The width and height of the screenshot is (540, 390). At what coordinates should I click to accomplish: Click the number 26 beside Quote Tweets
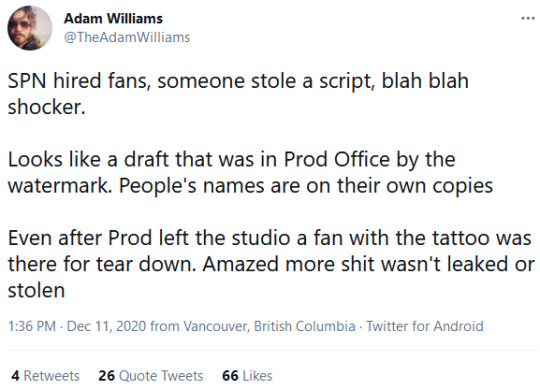pos(106,376)
